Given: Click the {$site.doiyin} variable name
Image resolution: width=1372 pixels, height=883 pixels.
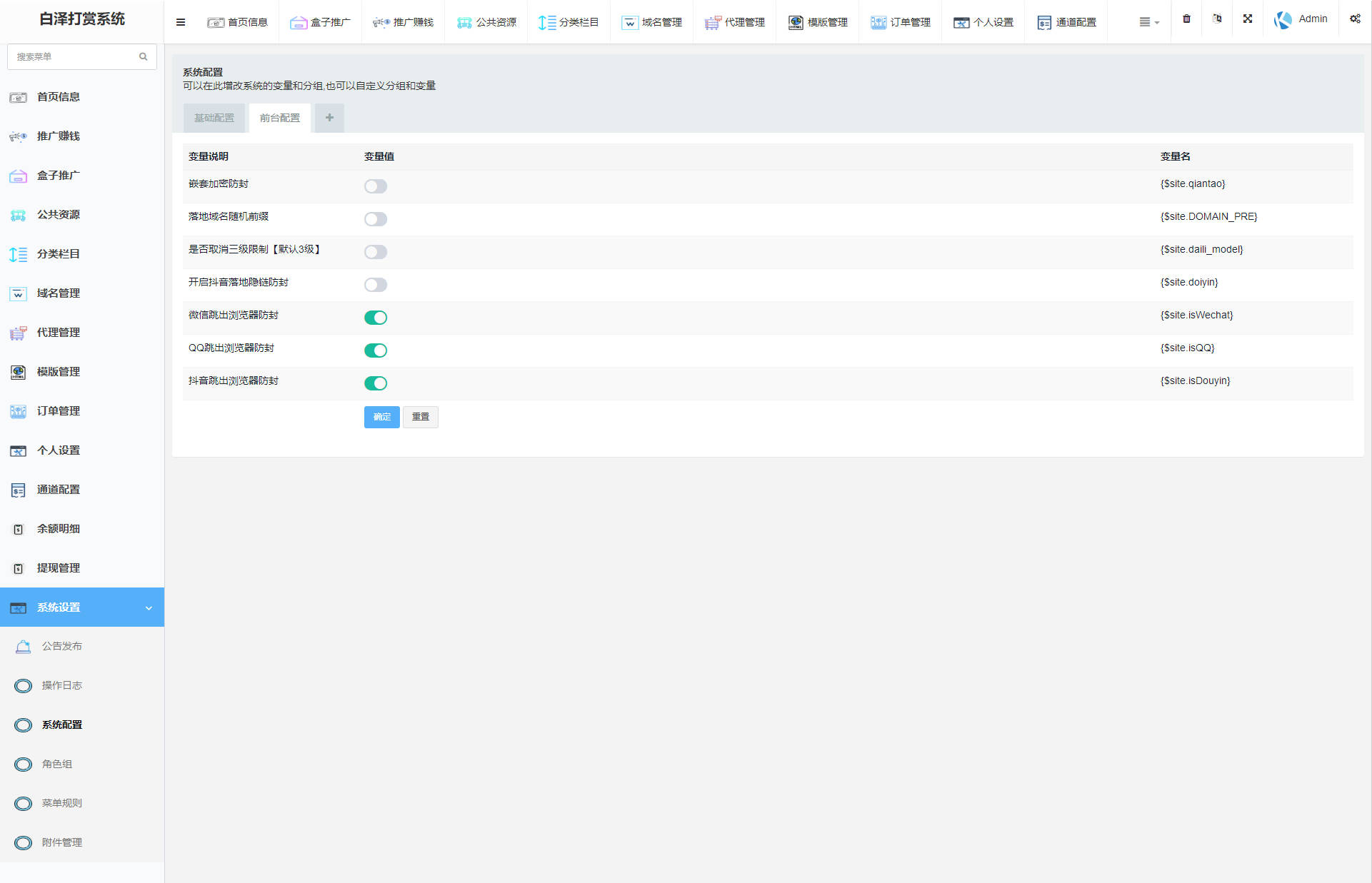Looking at the screenshot, I should click(1189, 283).
